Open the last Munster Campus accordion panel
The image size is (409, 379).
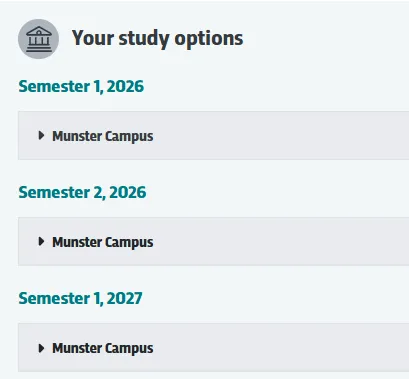tap(213, 347)
